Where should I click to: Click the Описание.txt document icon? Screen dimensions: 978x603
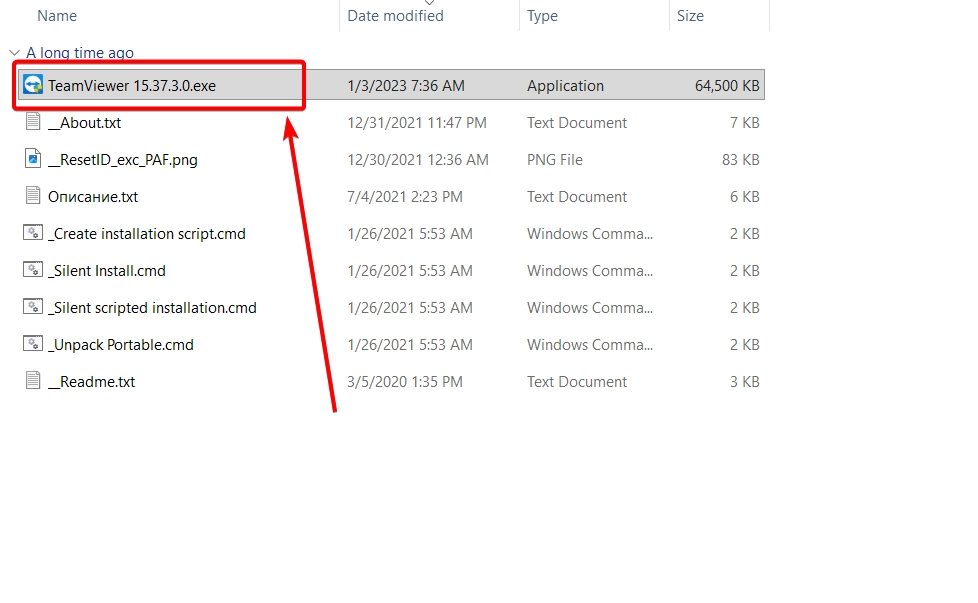(33, 195)
